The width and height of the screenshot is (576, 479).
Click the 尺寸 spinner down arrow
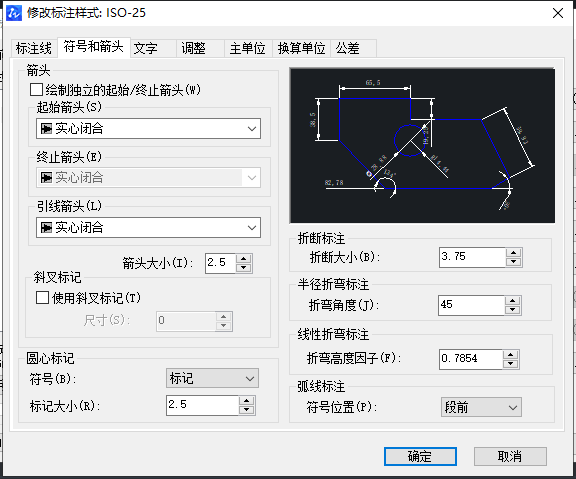[x=224, y=326]
